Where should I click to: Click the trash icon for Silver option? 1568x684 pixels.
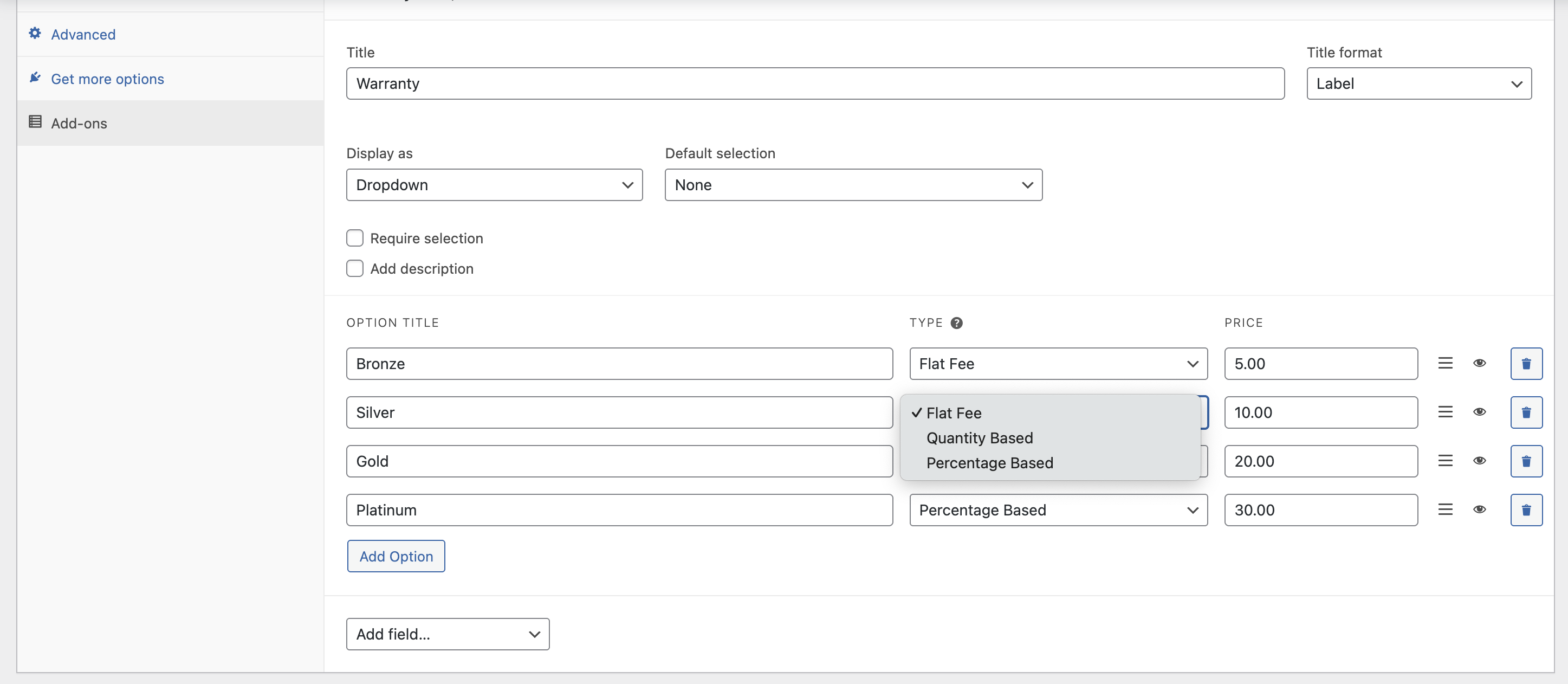tap(1525, 412)
